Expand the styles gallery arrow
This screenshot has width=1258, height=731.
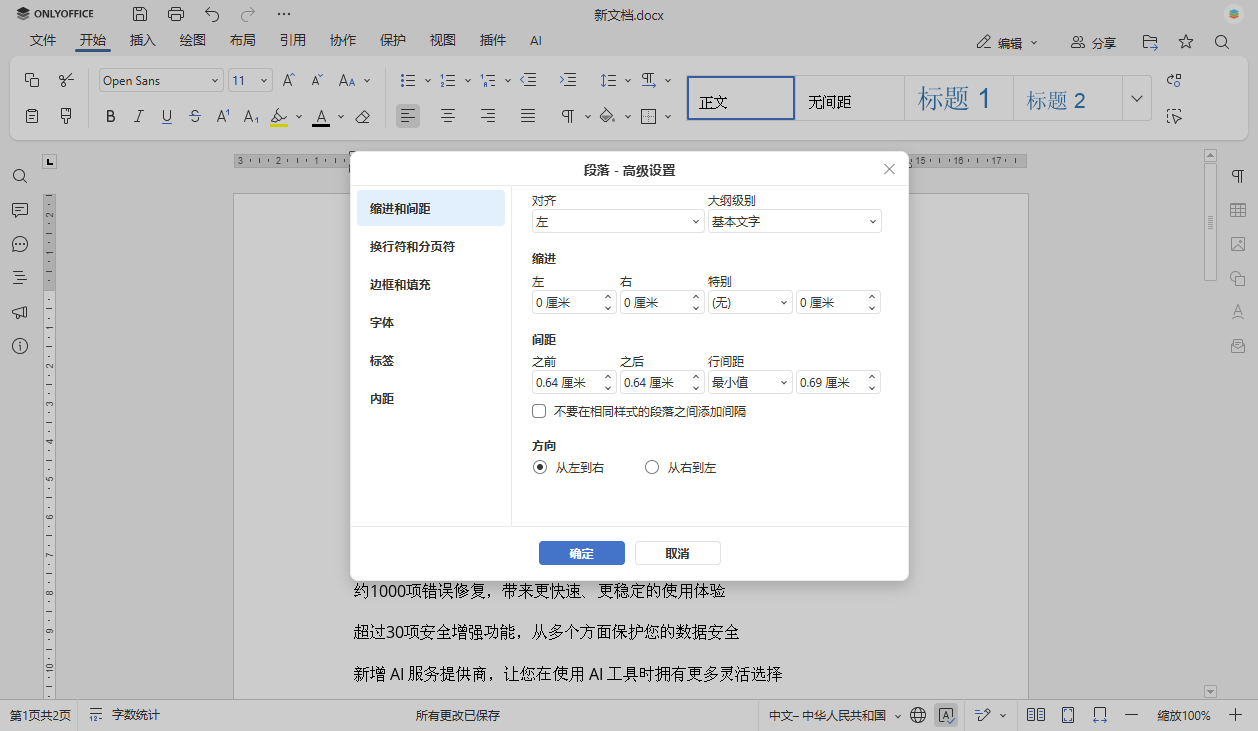[1136, 98]
